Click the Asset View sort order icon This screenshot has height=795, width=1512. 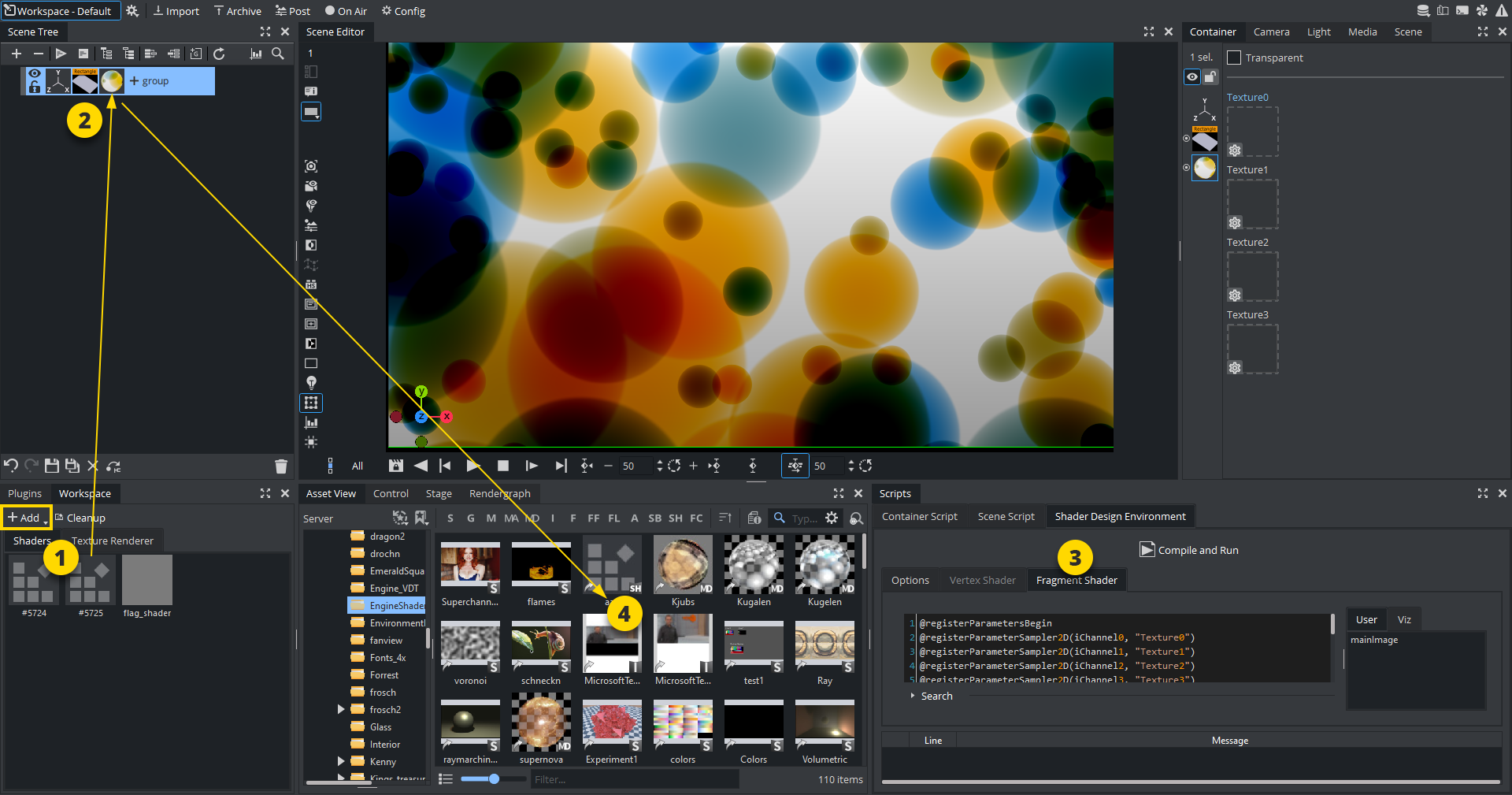(725, 518)
